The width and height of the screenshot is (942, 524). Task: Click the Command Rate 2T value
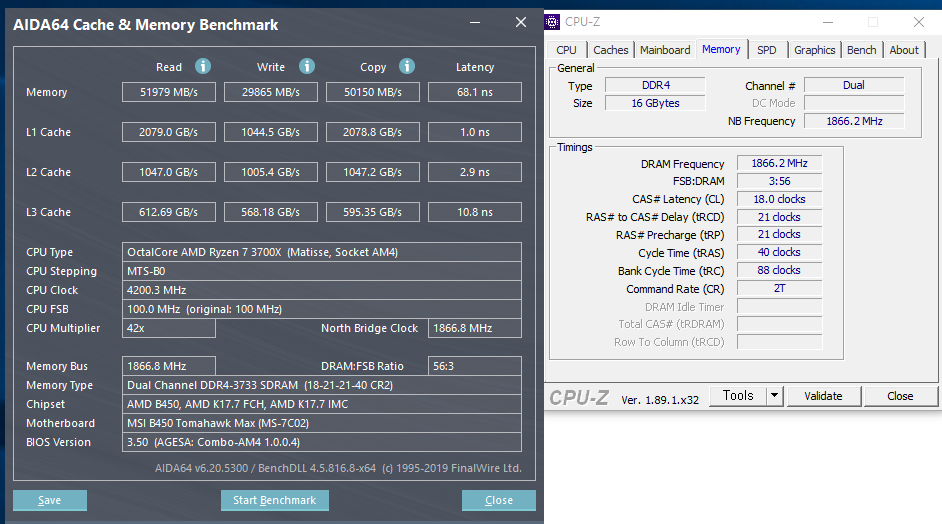[x=779, y=288]
